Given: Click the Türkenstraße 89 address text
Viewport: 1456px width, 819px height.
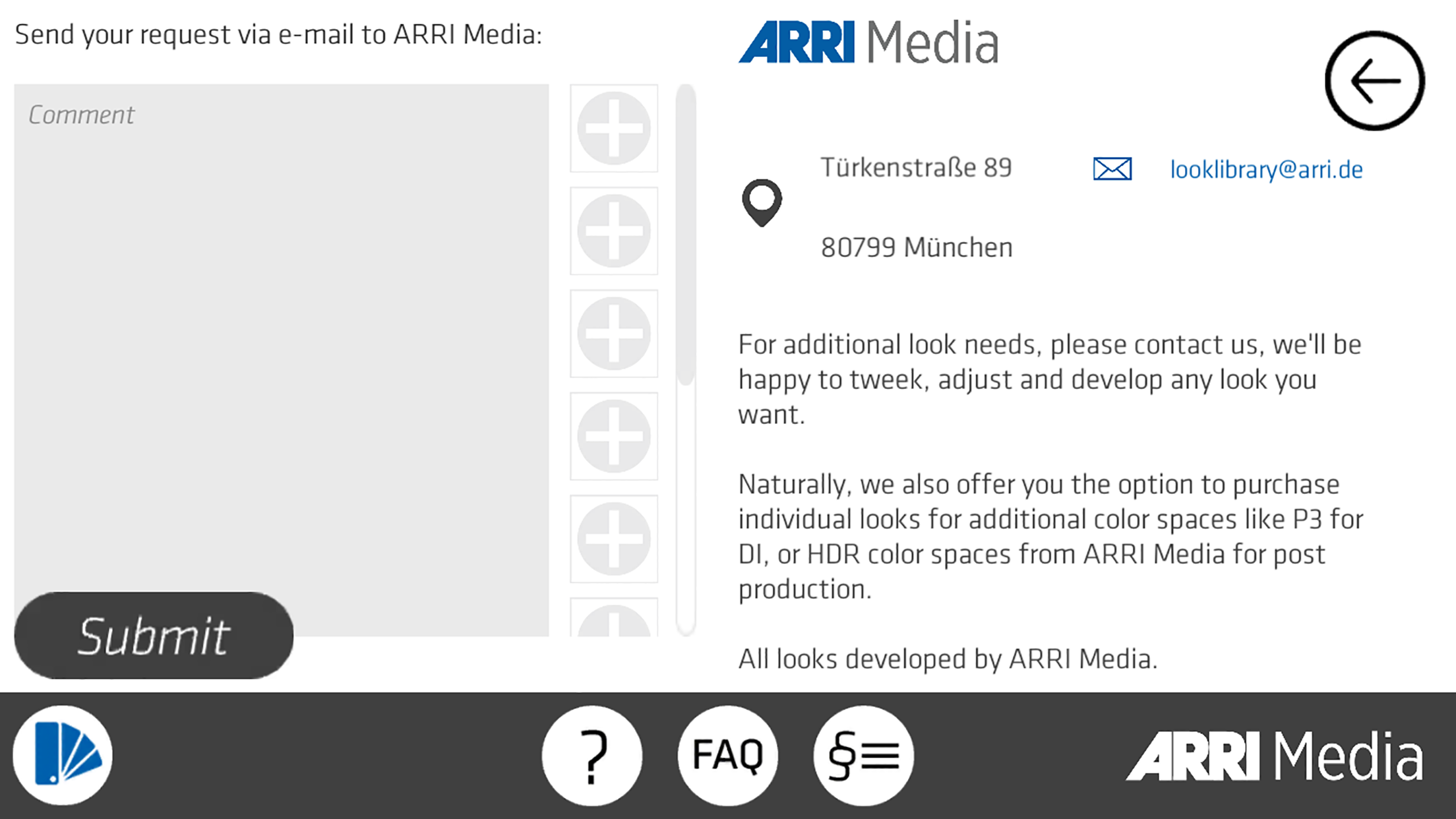Looking at the screenshot, I should [x=915, y=167].
